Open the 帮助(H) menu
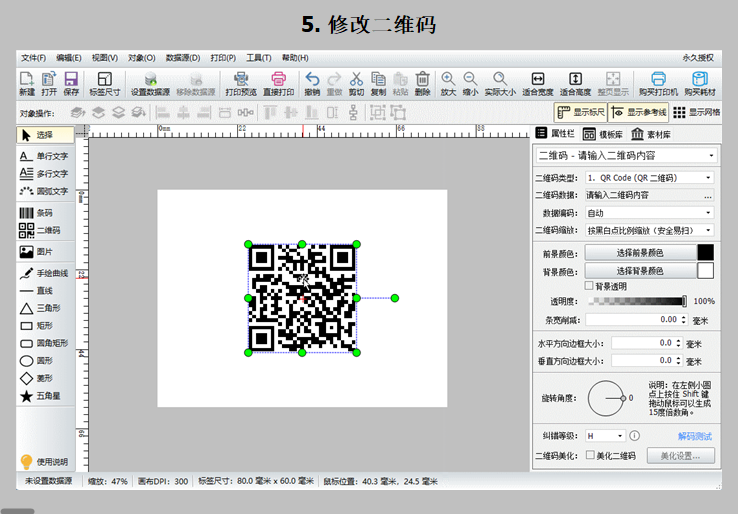Image resolution: width=738 pixels, height=514 pixels. (x=295, y=58)
